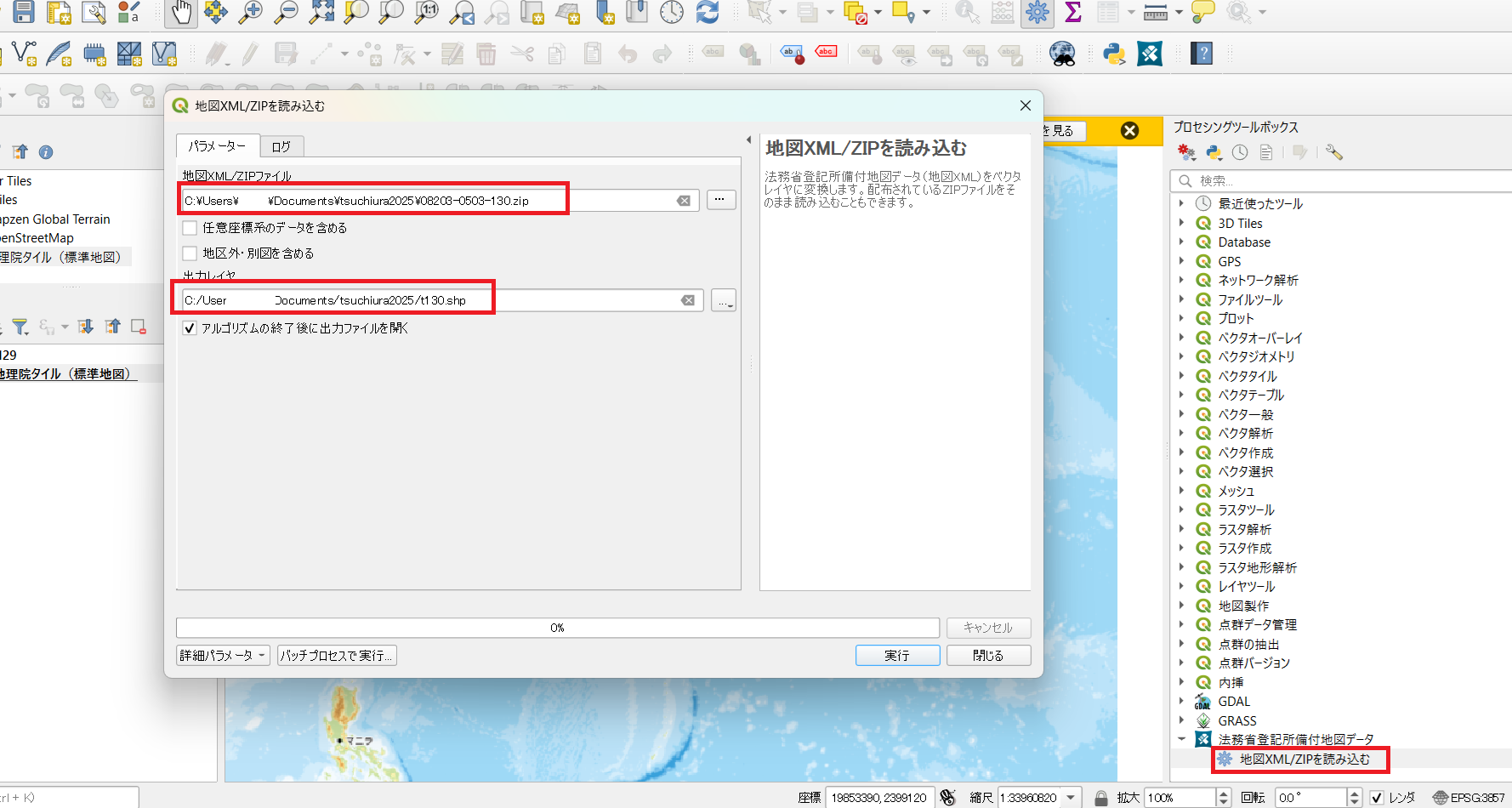Viewport: 1512px width, 808px height.
Task: Save the project with the floppy disk icon
Action: tap(23, 12)
